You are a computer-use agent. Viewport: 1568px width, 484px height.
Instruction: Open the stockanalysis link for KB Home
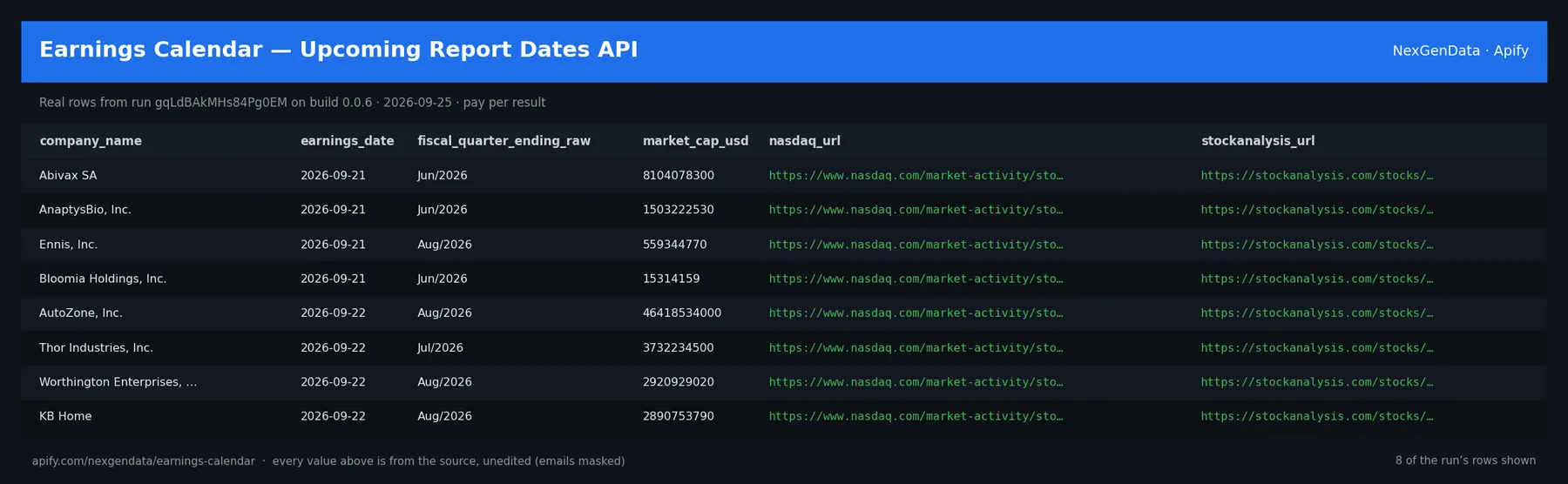coord(1317,416)
